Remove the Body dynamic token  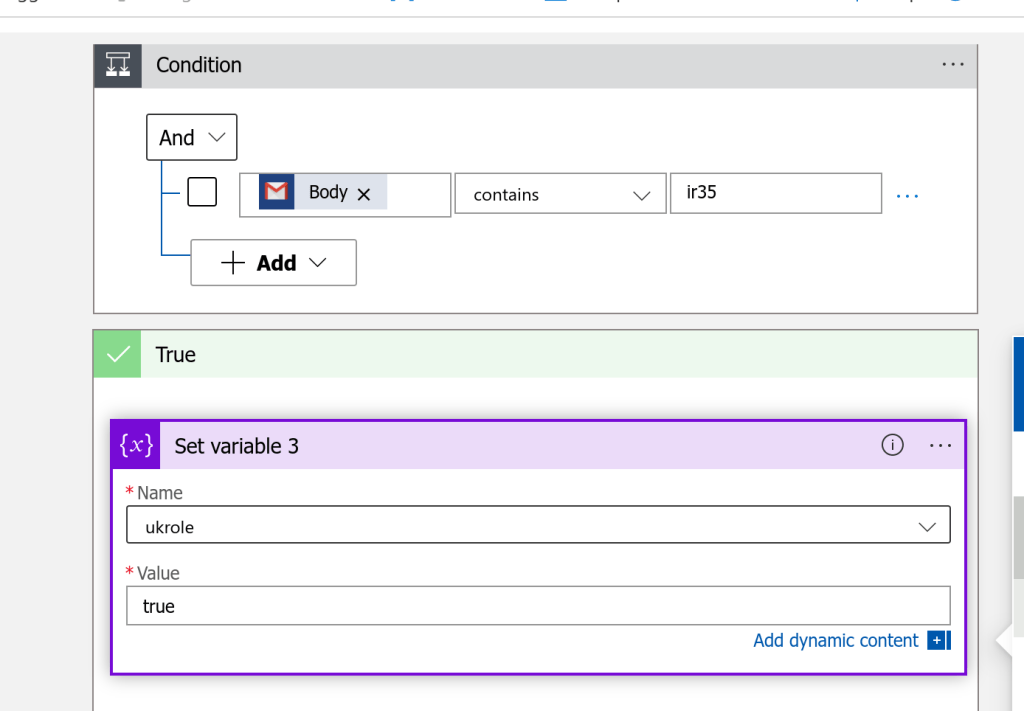coord(364,194)
